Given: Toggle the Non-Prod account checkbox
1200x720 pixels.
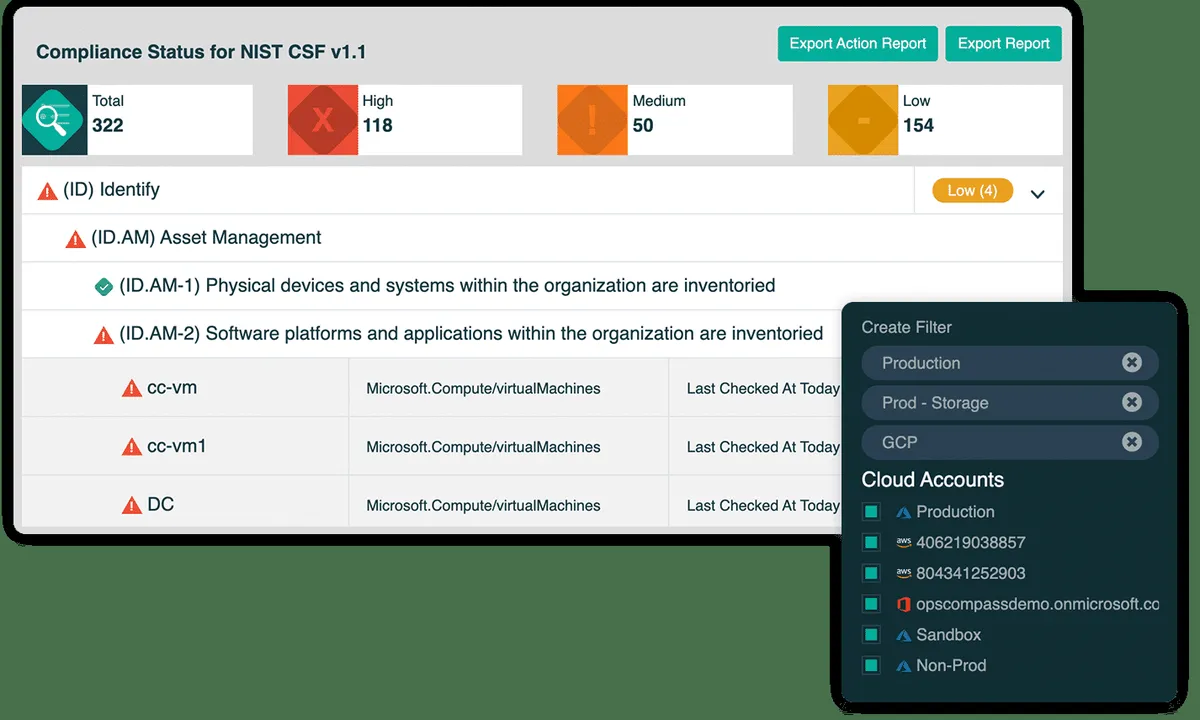Looking at the screenshot, I should pyautogui.click(x=871, y=666).
